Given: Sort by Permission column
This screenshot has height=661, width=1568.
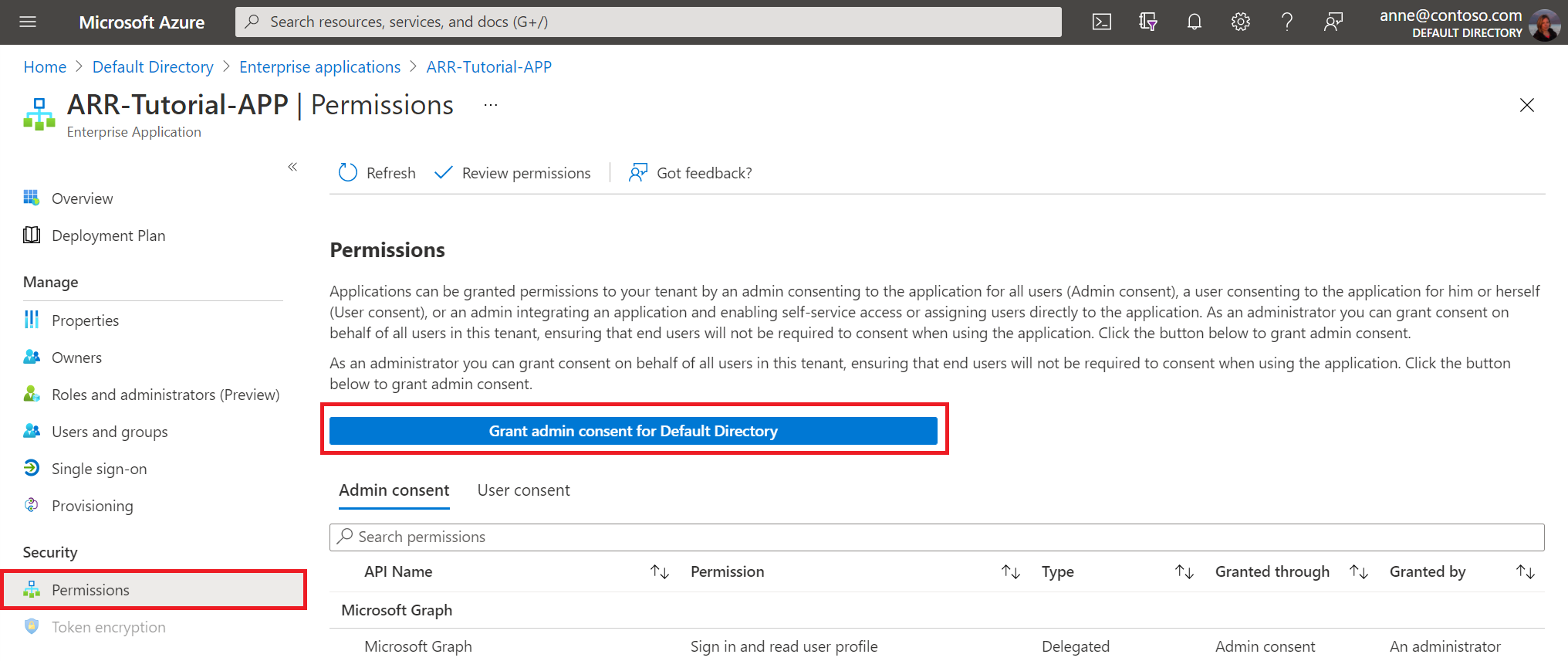Looking at the screenshot, I should (x=1011, y=571).
